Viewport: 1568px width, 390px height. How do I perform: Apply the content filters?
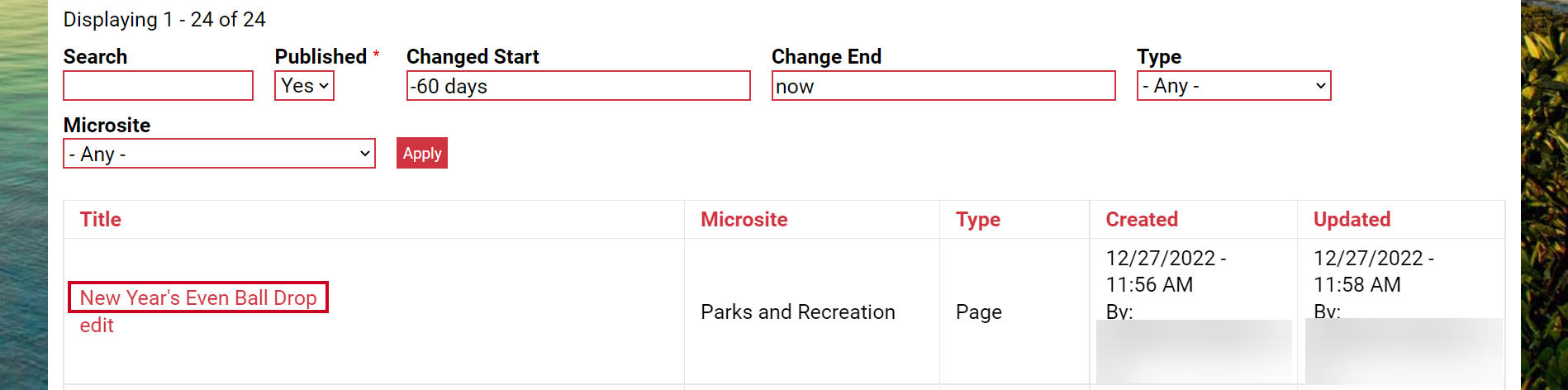click(x=422, y=154)
